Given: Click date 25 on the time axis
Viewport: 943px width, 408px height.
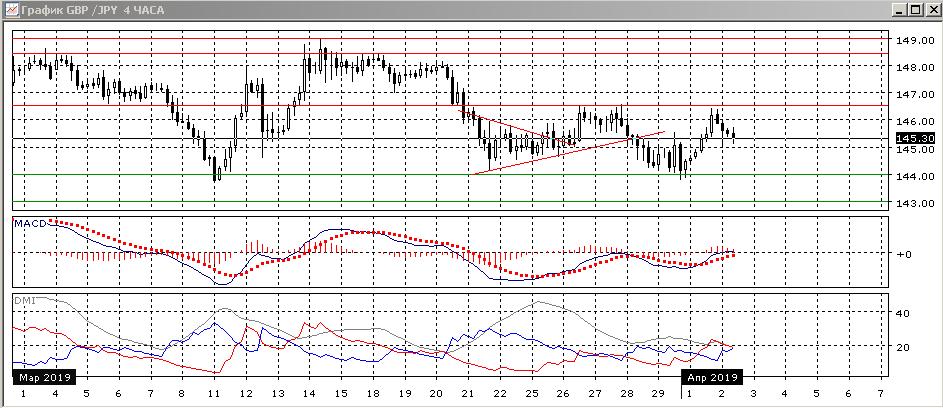Looking at the screenshot, I should 531,395.
